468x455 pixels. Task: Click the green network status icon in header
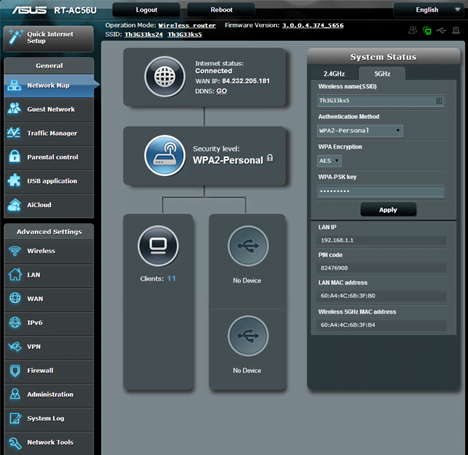[427, 31]
